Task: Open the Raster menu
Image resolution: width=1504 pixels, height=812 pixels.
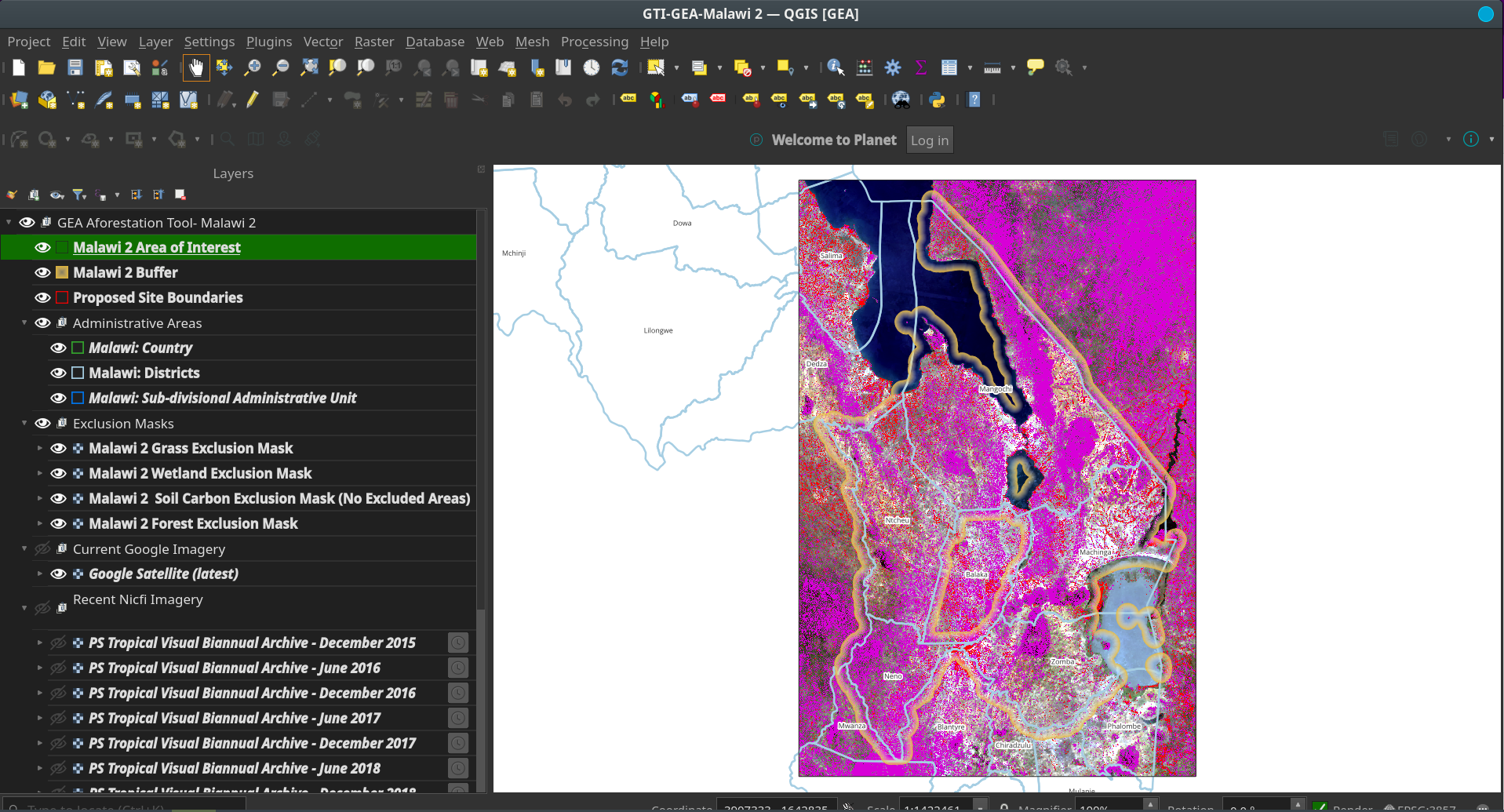Action: (x=374, y=42)
